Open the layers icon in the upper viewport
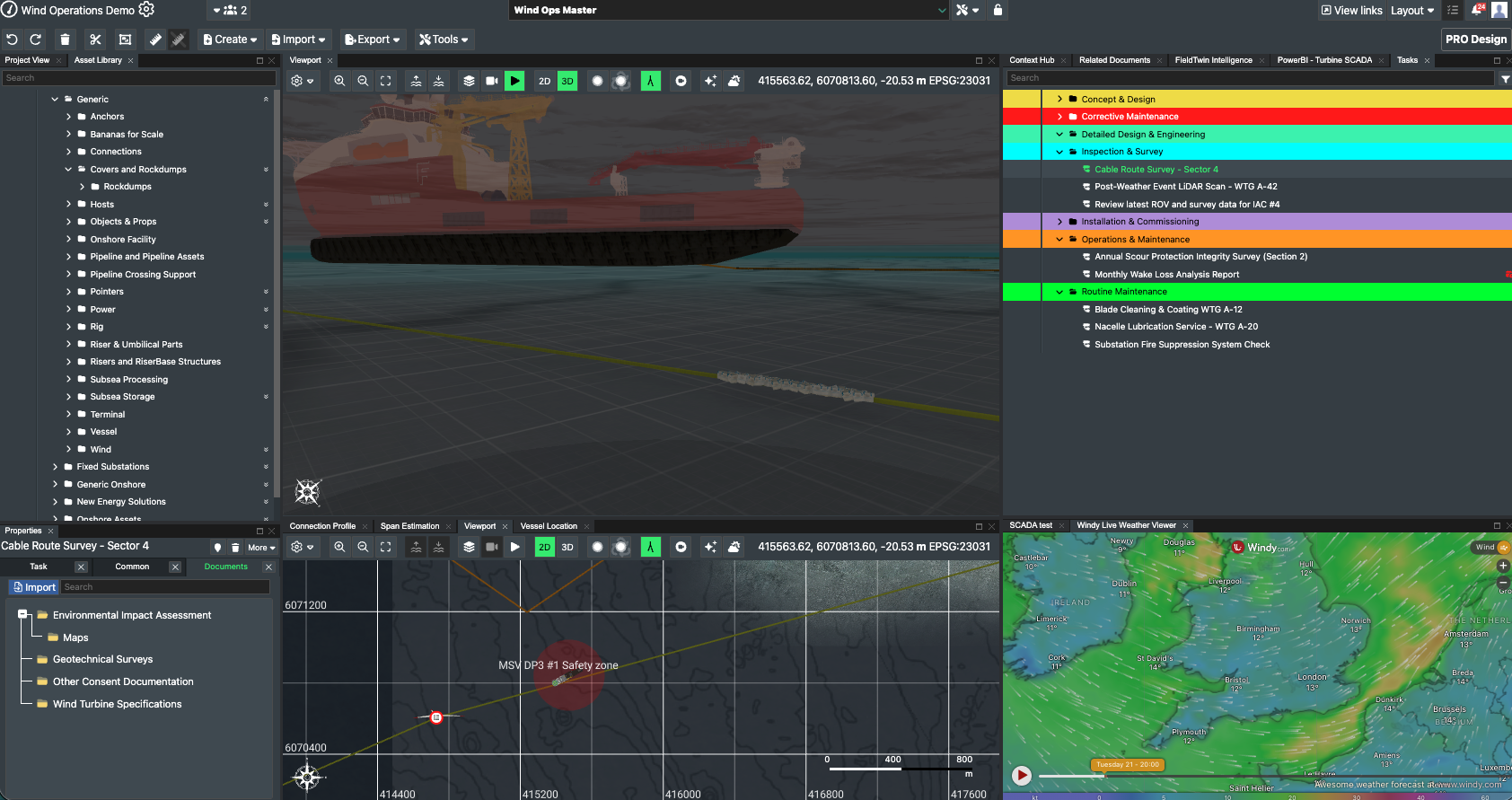The image size is (1512, 800). [469, 81]
